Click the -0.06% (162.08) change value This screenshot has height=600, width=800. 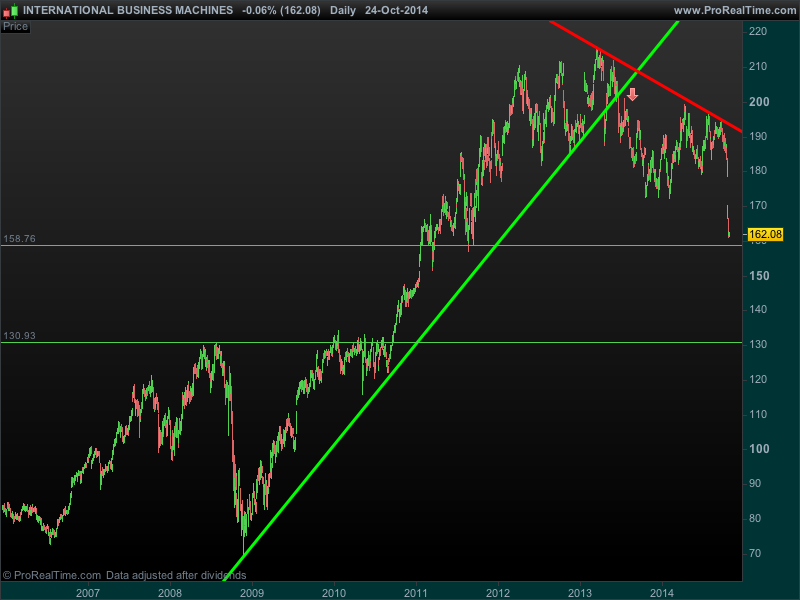[281, 10]
